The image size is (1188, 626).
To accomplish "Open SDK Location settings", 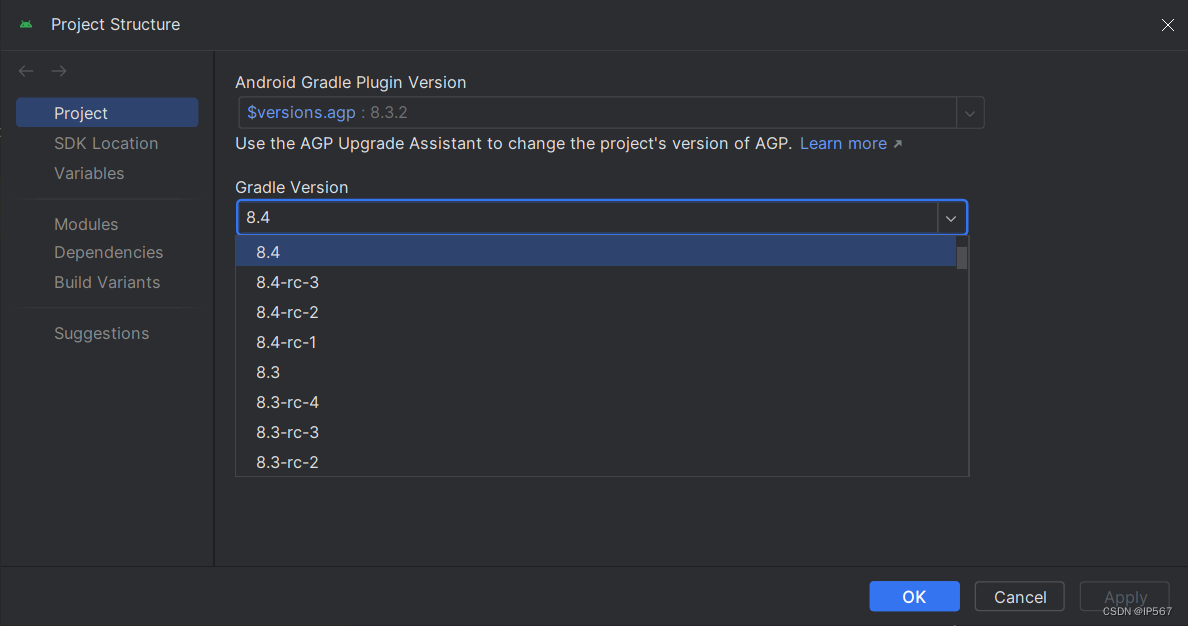I will [107, 143].
